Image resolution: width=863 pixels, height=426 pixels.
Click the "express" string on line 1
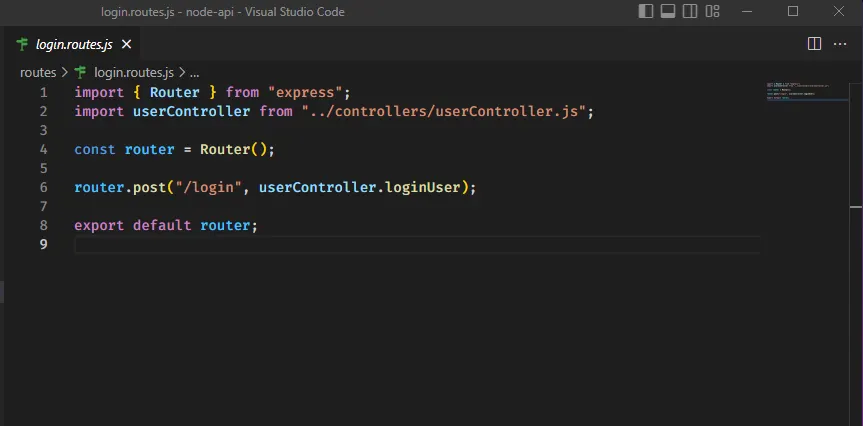[x=305, y=92]
